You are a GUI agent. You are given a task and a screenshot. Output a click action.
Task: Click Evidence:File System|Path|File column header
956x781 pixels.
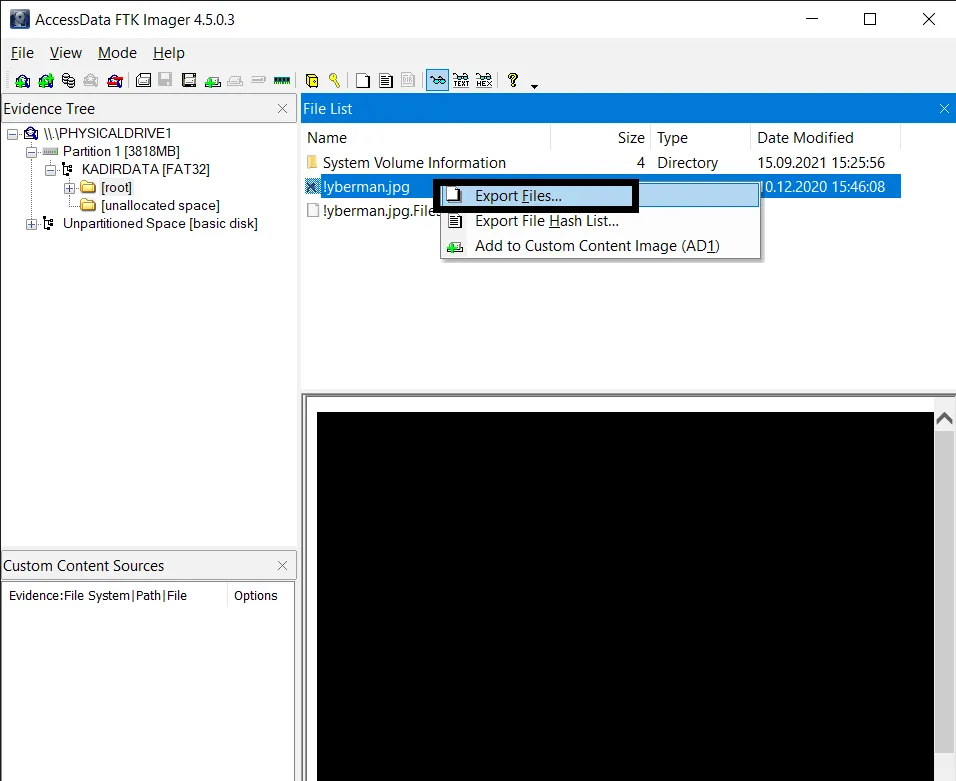click(115, 596)
